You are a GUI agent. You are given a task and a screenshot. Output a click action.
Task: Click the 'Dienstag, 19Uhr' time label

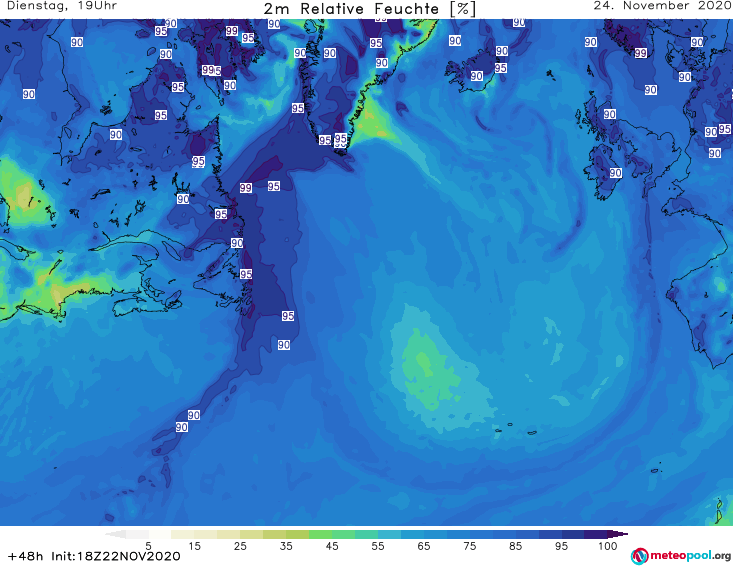[62, 6]
